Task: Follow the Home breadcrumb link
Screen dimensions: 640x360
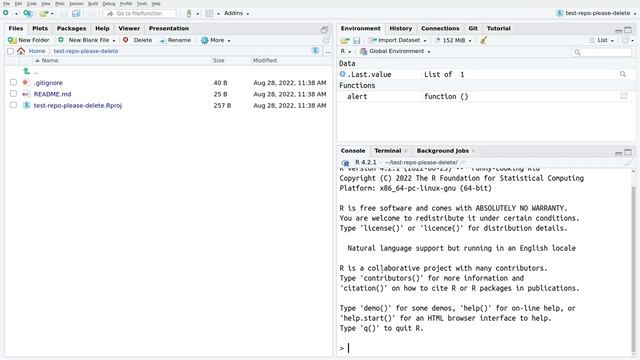Action: coord(37,51)
